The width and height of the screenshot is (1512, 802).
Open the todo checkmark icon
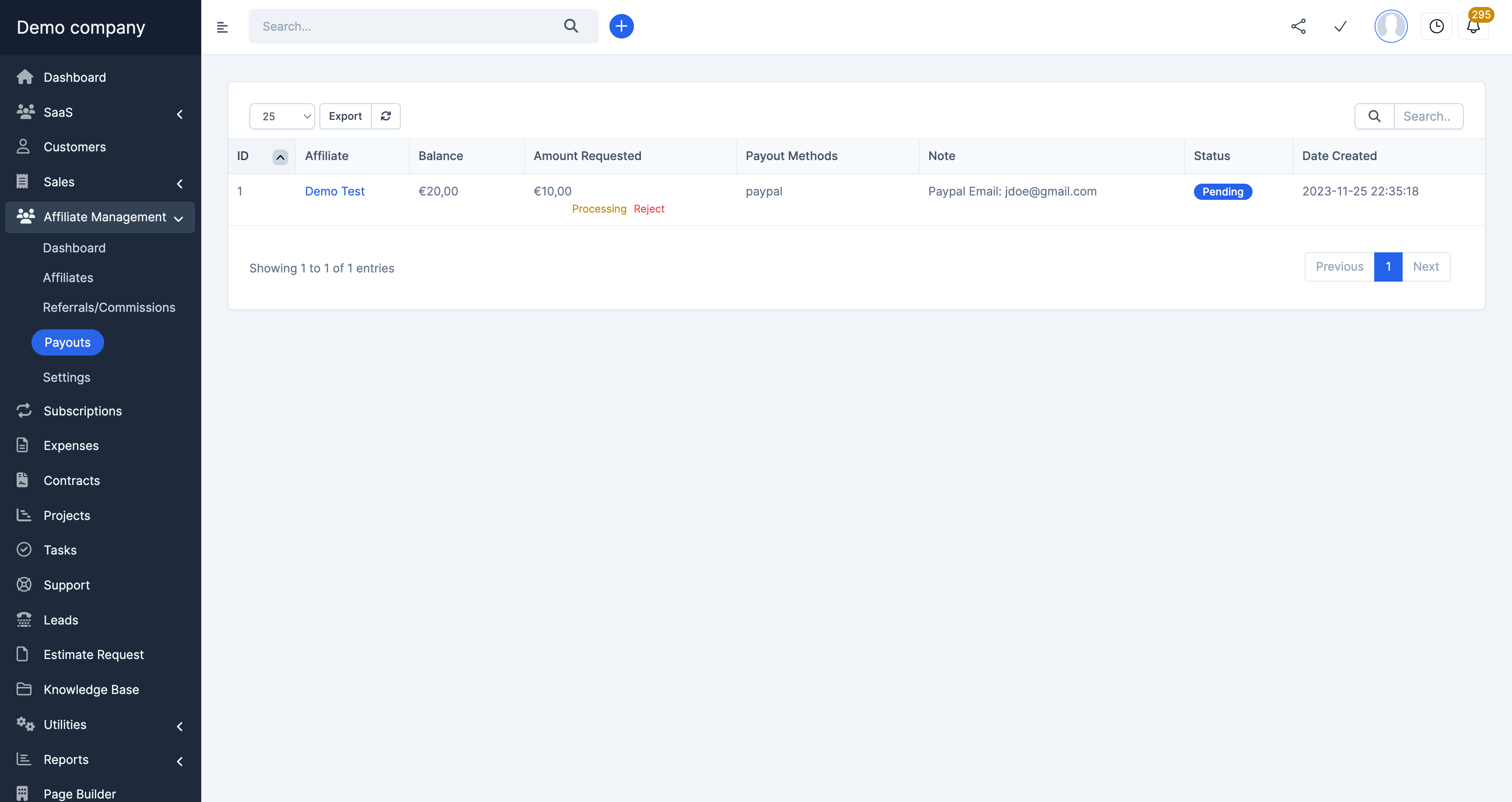[1340, 26]
